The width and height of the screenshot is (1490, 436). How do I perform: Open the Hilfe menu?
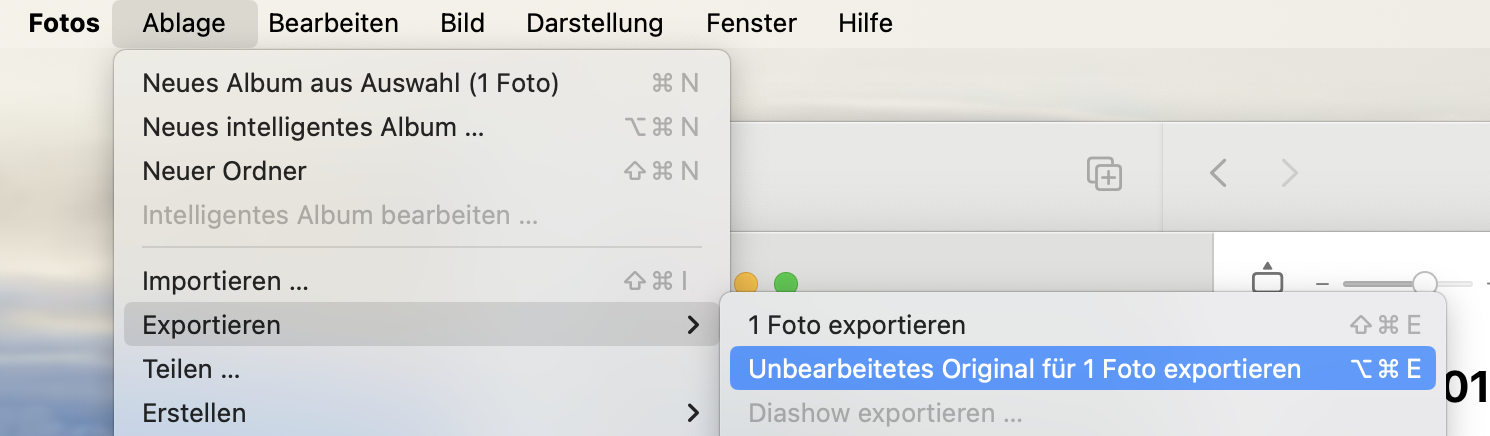[x=865, y=23]
